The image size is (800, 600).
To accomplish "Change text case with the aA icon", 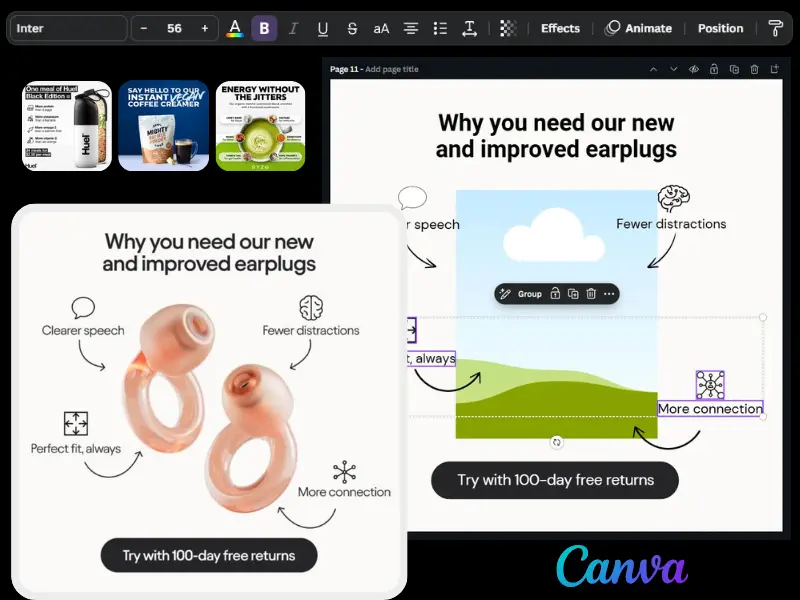I will point(381,28).
